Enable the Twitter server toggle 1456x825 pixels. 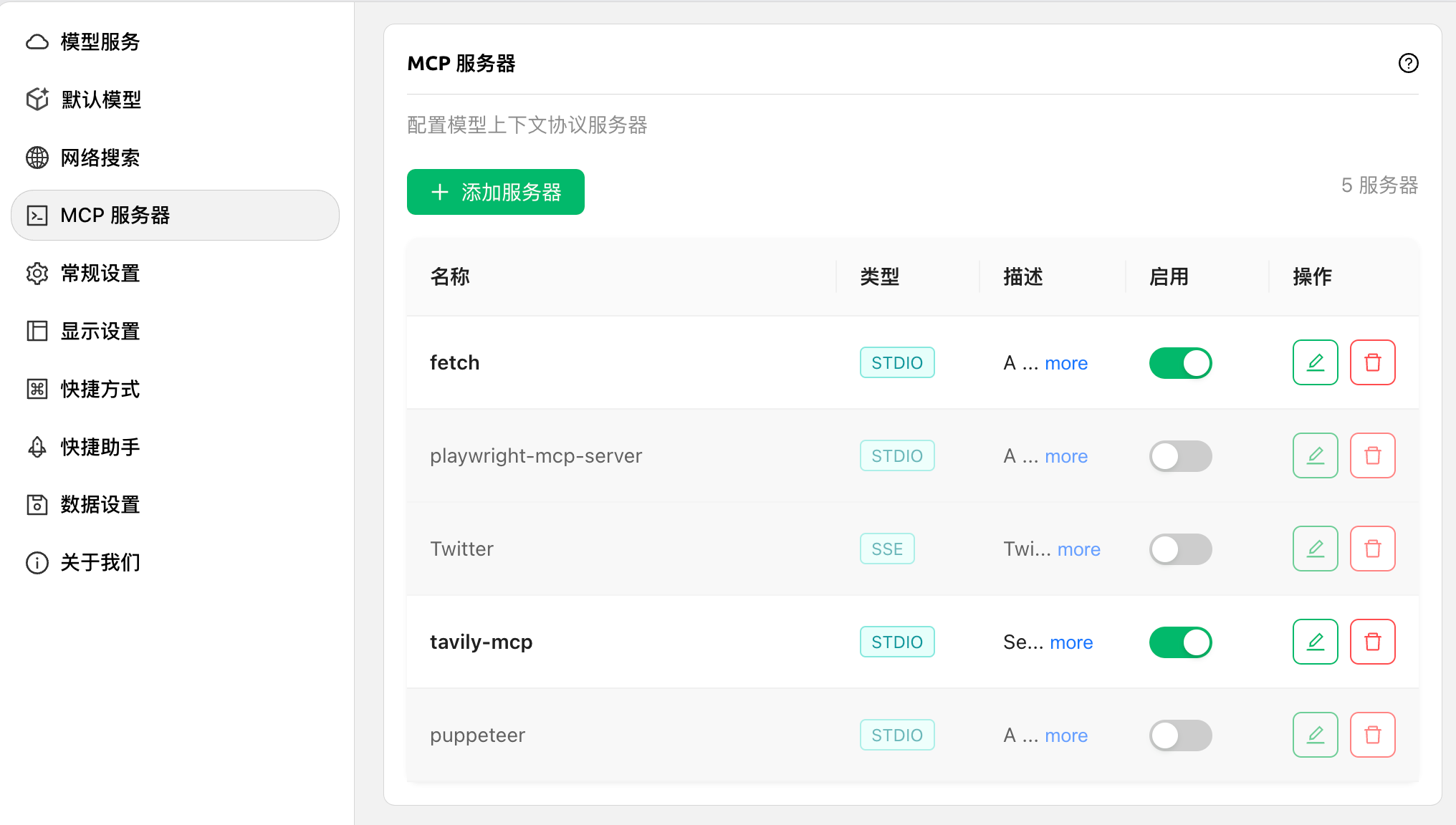click(x=1180, y=549)
